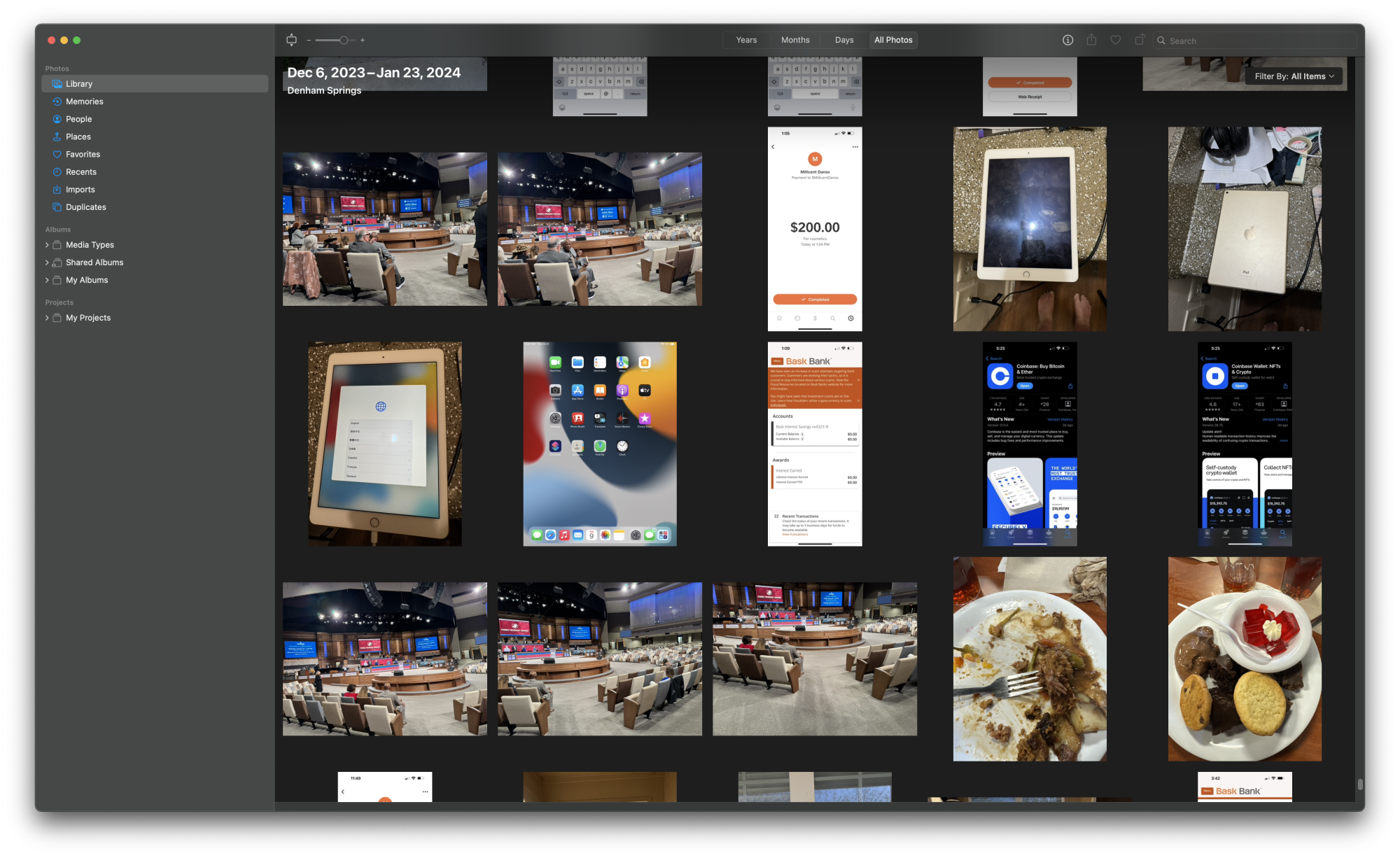
Task: Click the zoom out minus button
Action: (x=309, y=40)
